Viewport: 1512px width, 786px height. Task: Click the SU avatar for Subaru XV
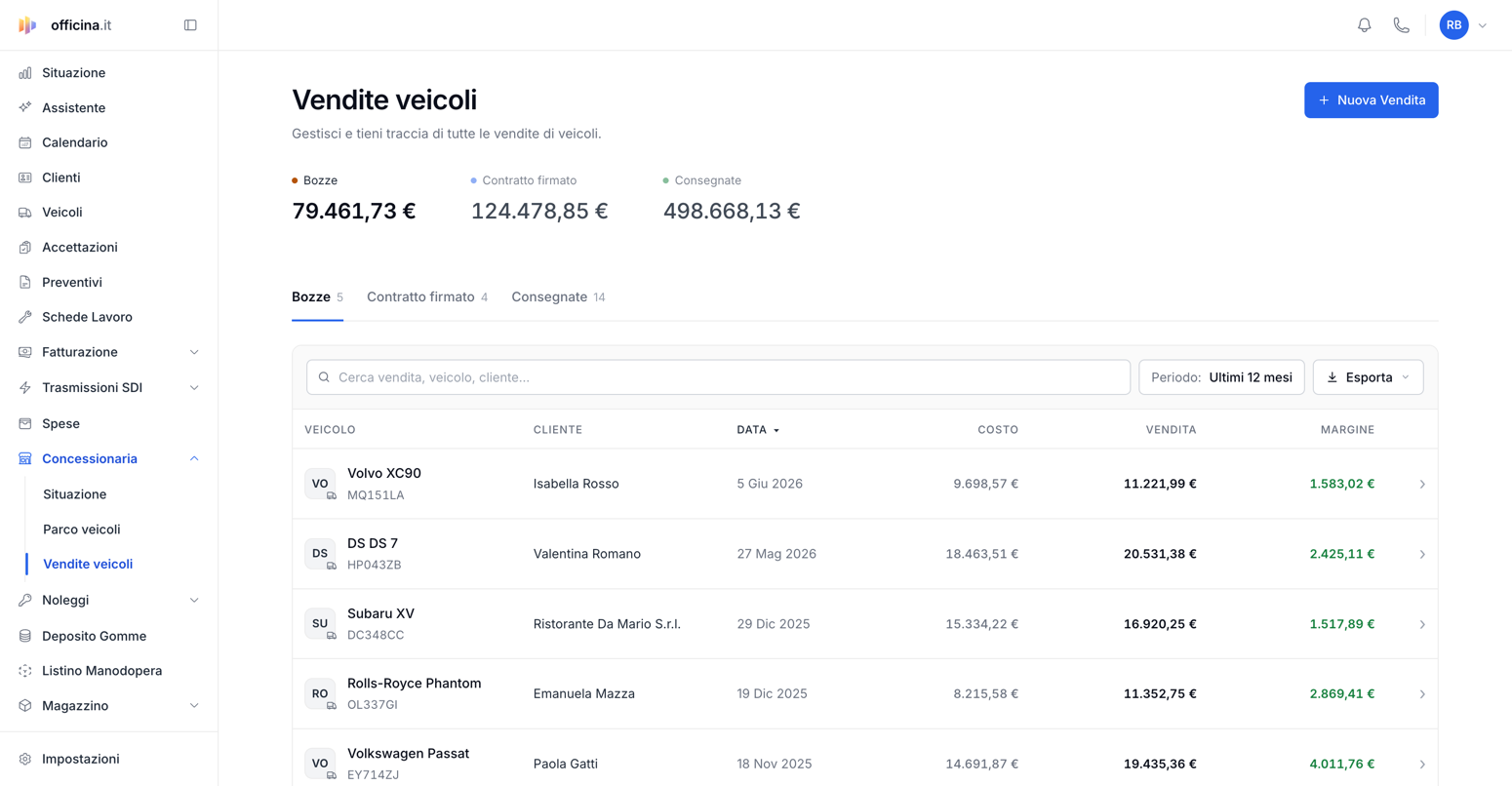[x=320, y=624]
